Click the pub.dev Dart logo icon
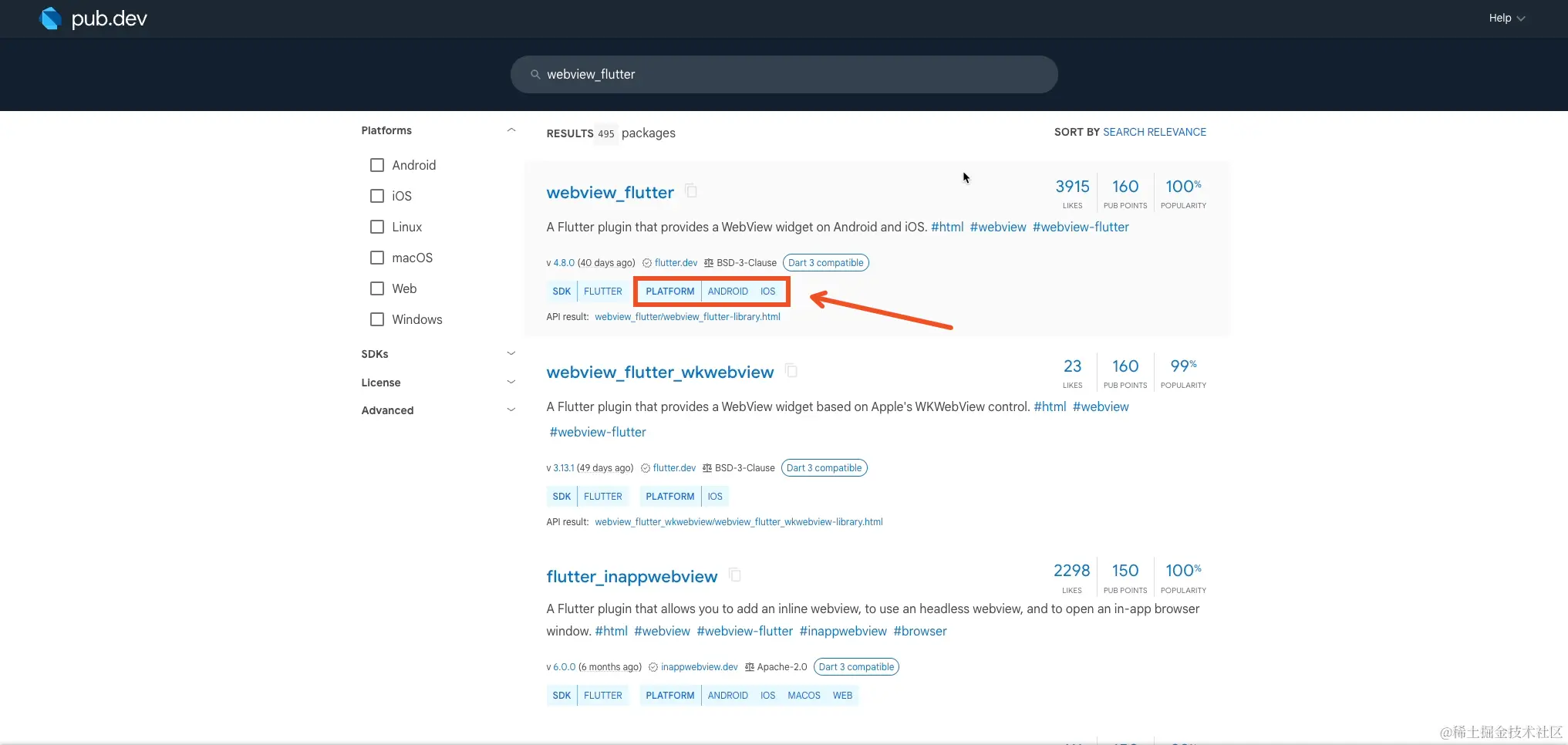This screenshot has height=745, width=1568. tap(50, 19)
